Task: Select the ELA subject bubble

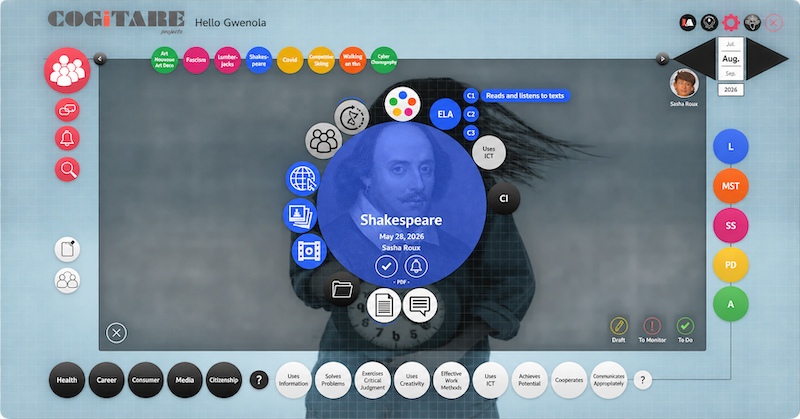Action: [x=445, y=114]
